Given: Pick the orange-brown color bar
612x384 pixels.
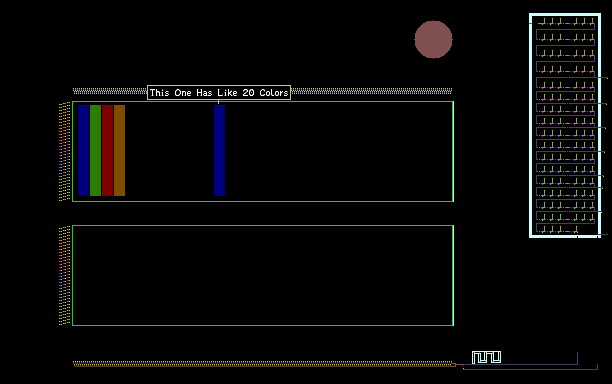Looking at the screenshot, I should pos(119,150).
